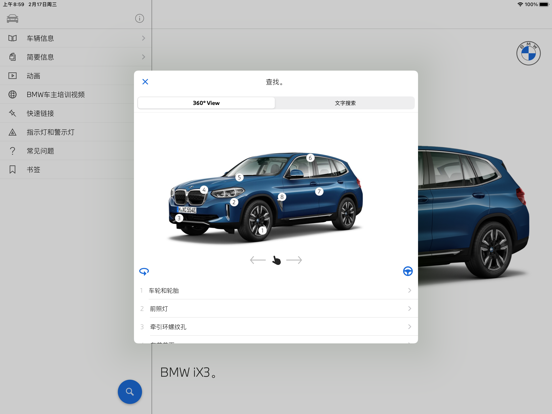Viewport: 552px width, 414px height.
Task: Click the bookmark icon beside 书签
Action: click(x=12, y=170)
